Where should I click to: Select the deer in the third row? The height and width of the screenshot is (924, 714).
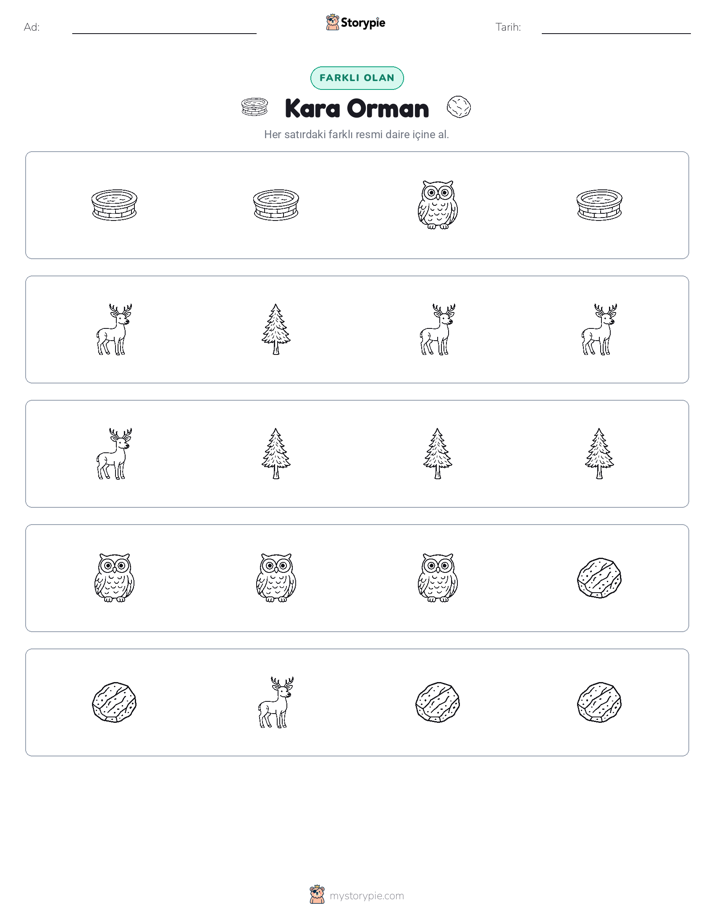[114, 454]
